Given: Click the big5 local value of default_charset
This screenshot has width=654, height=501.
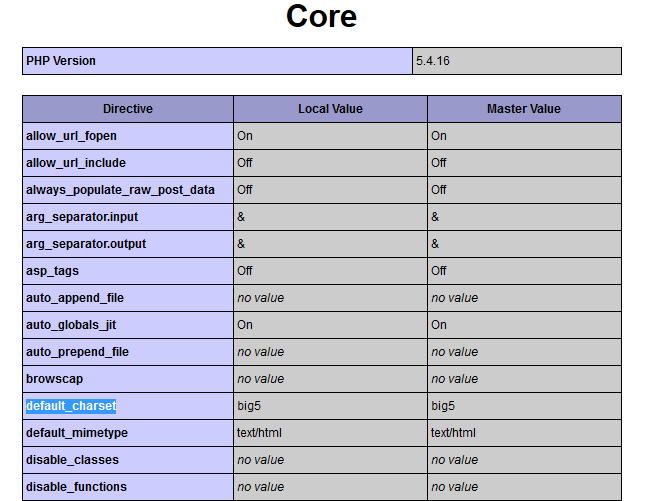Looking at the screenshot, I should point(249,406).
